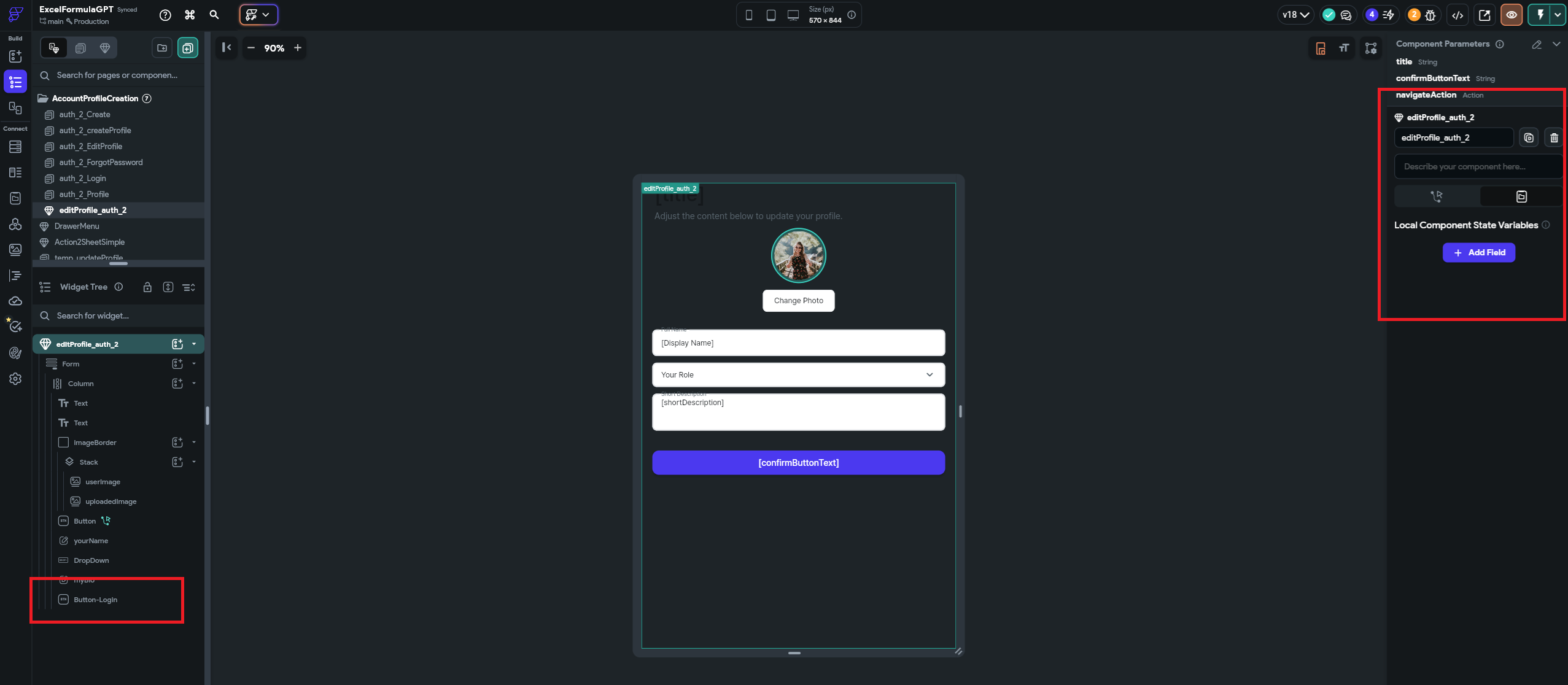Viewport: 1568px width, 685px height.
Task: Create a new folder icon
Action: click(x=162, y=48)
